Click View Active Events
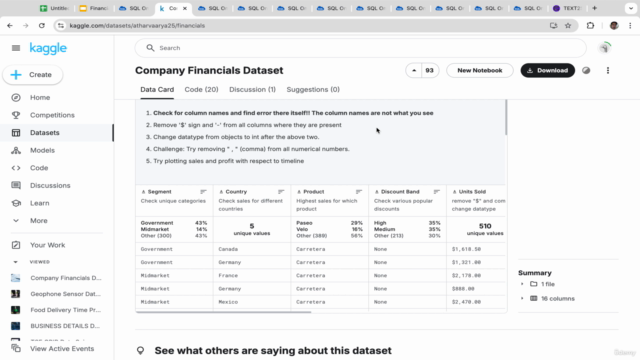 click(x=62, y=349)
